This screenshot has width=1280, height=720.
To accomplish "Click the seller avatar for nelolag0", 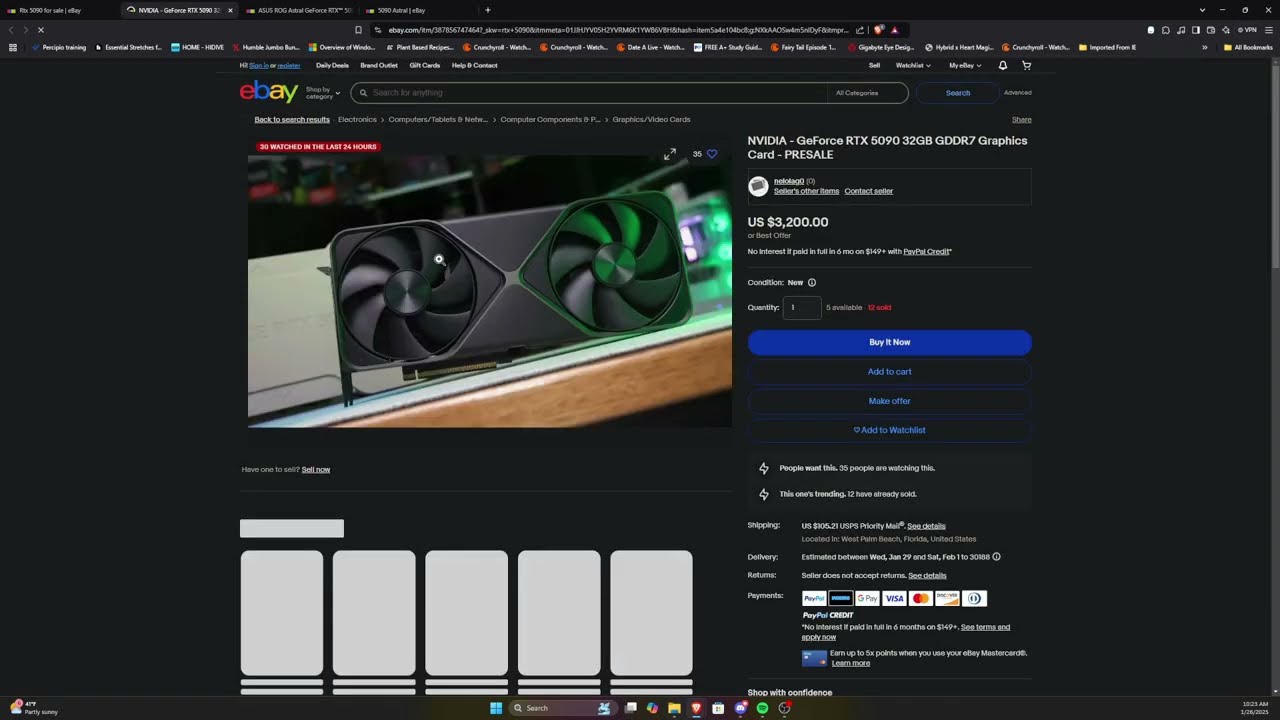I will [x=758, y=186].
